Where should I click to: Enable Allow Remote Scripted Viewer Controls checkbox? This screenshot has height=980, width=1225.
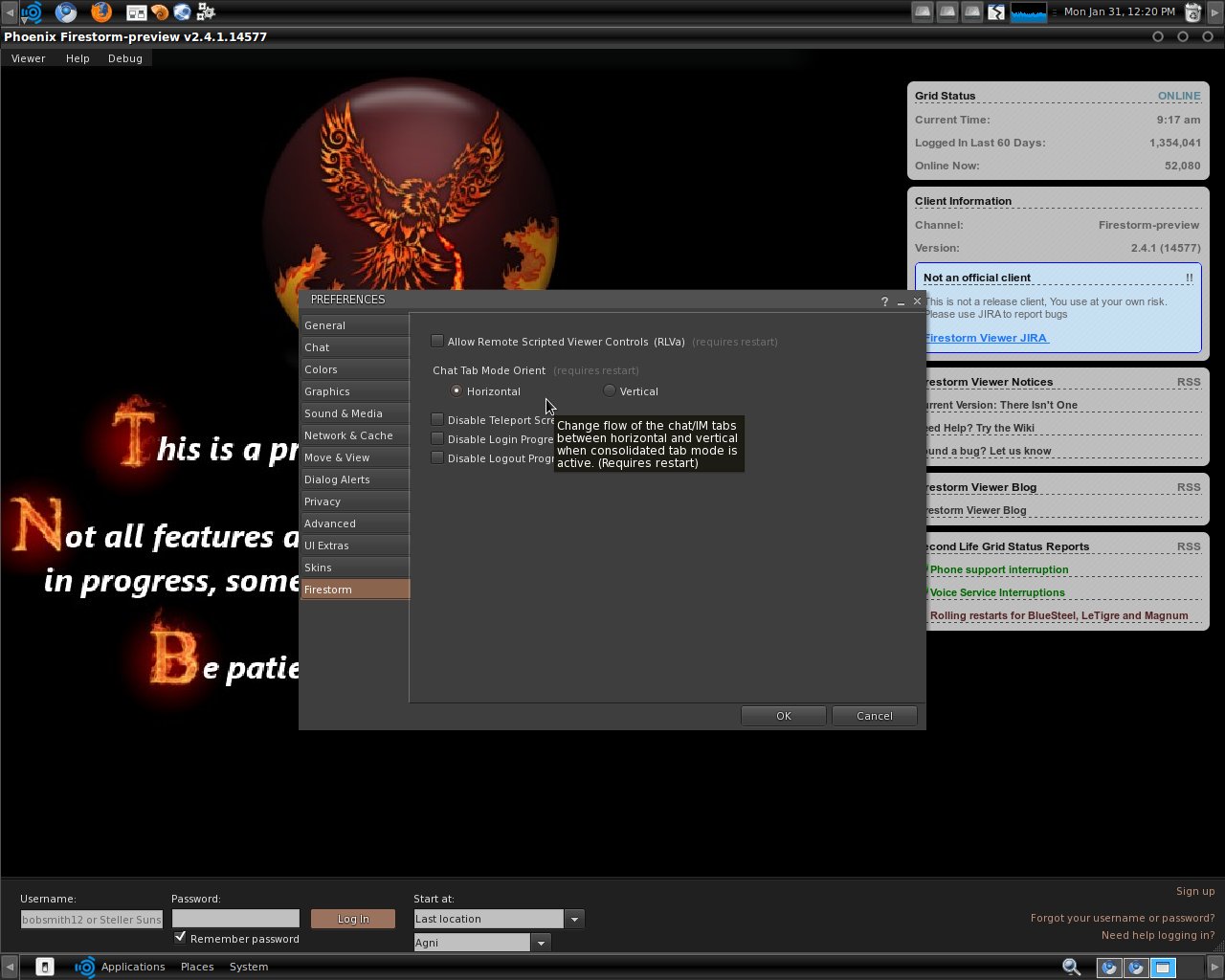(437, 341)
